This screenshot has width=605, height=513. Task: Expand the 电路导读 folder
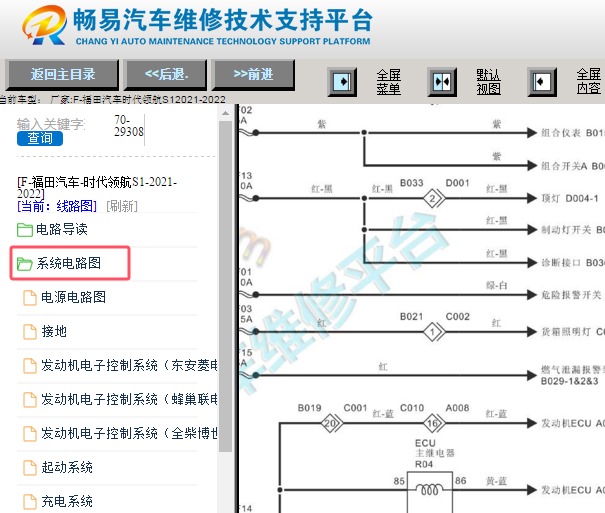[62, 230]
